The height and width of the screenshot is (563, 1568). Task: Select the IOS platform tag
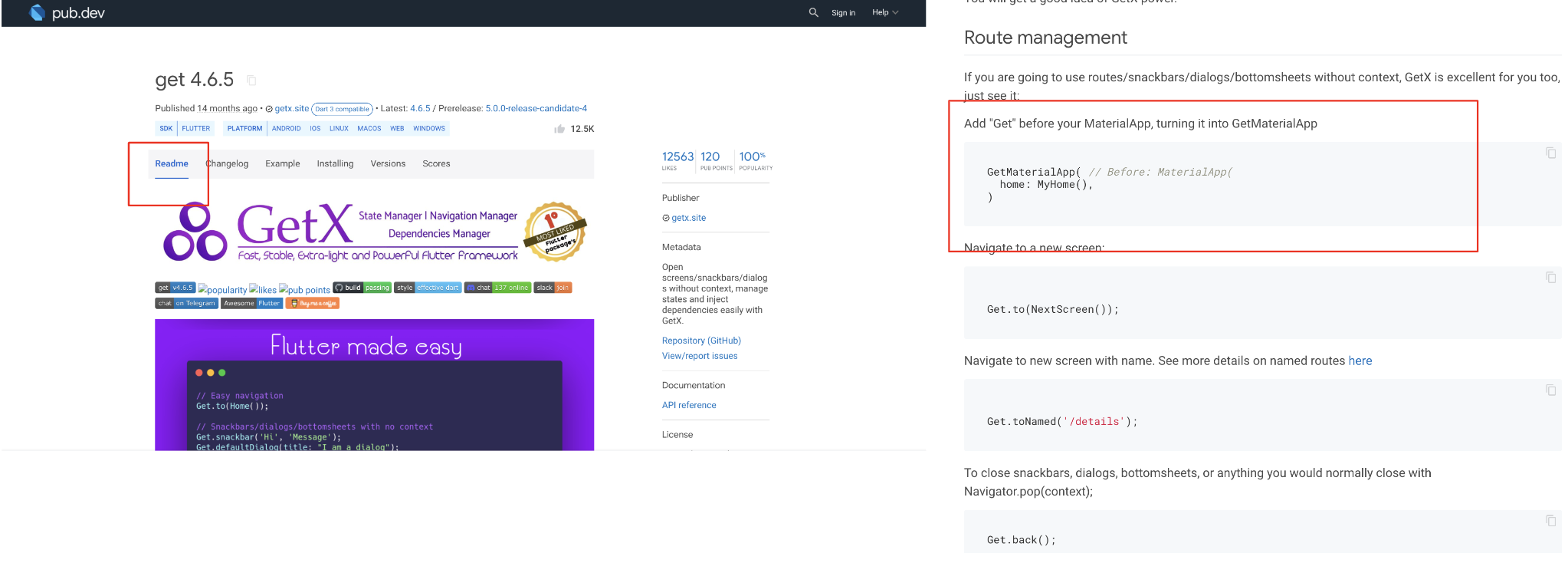pos(315,129)
